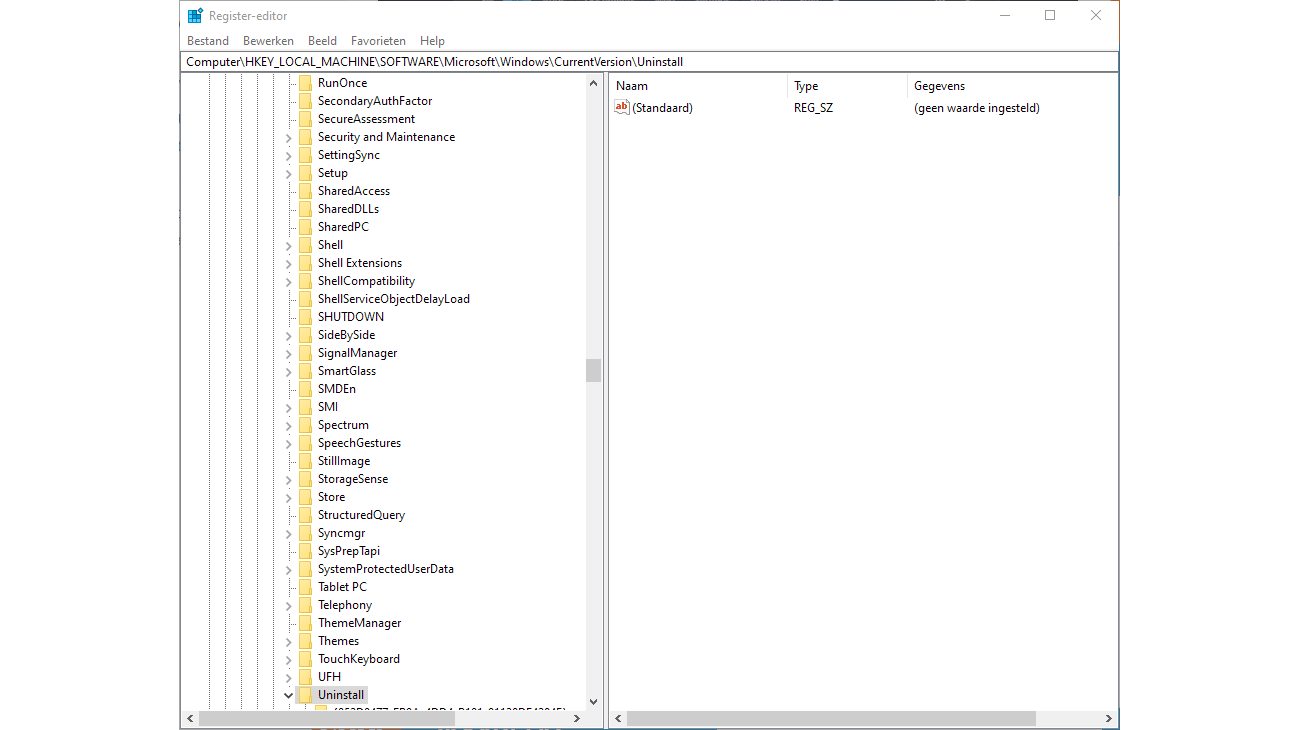This screenshot has height=730, width=1298.
Task: Click the REG_SZ type cell
Action: [813, 108]
